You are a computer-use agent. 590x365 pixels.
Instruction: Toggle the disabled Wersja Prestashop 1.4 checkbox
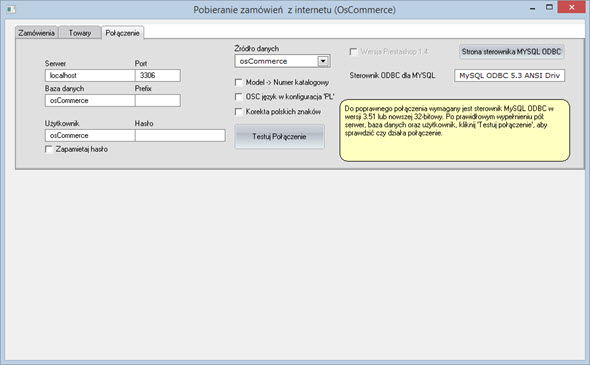pos(353,52)
